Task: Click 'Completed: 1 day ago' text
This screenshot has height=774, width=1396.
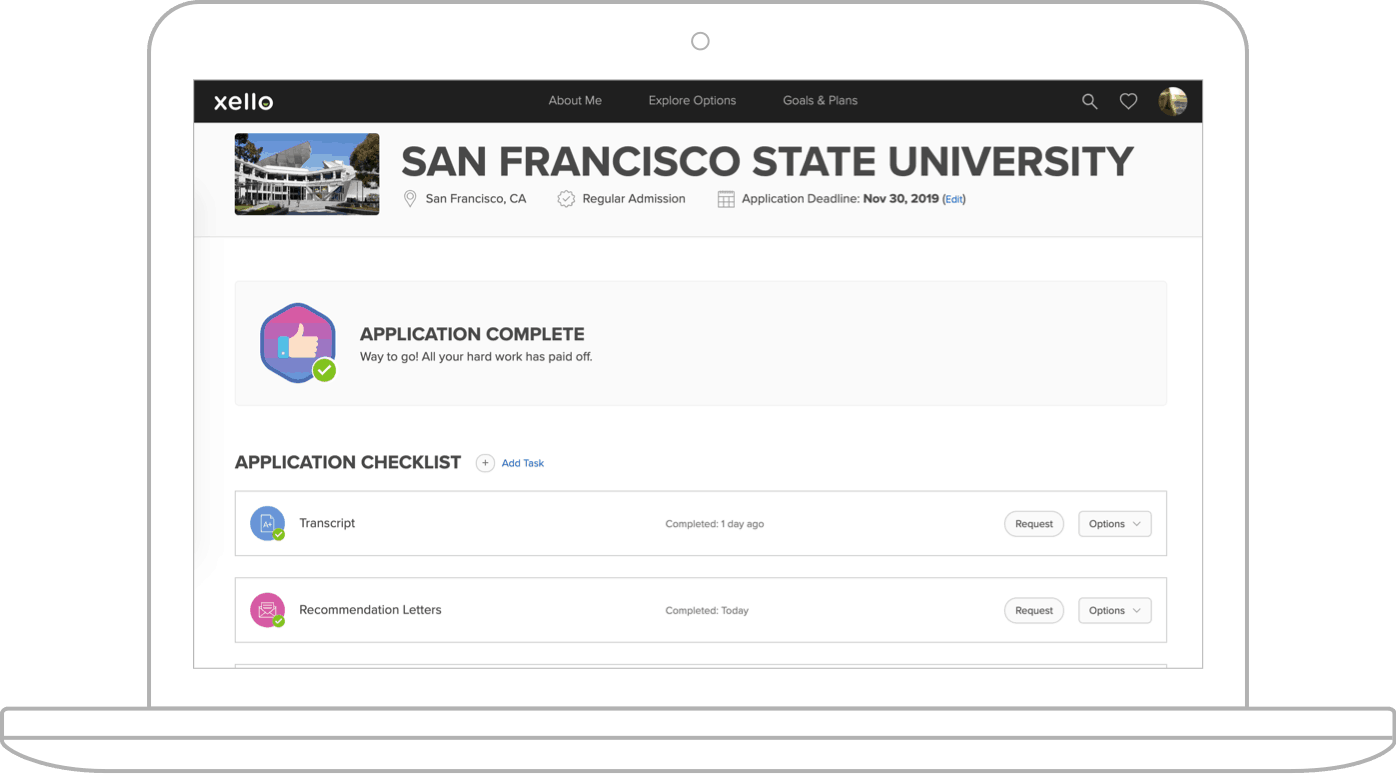Action: click(x=715, y=524)
